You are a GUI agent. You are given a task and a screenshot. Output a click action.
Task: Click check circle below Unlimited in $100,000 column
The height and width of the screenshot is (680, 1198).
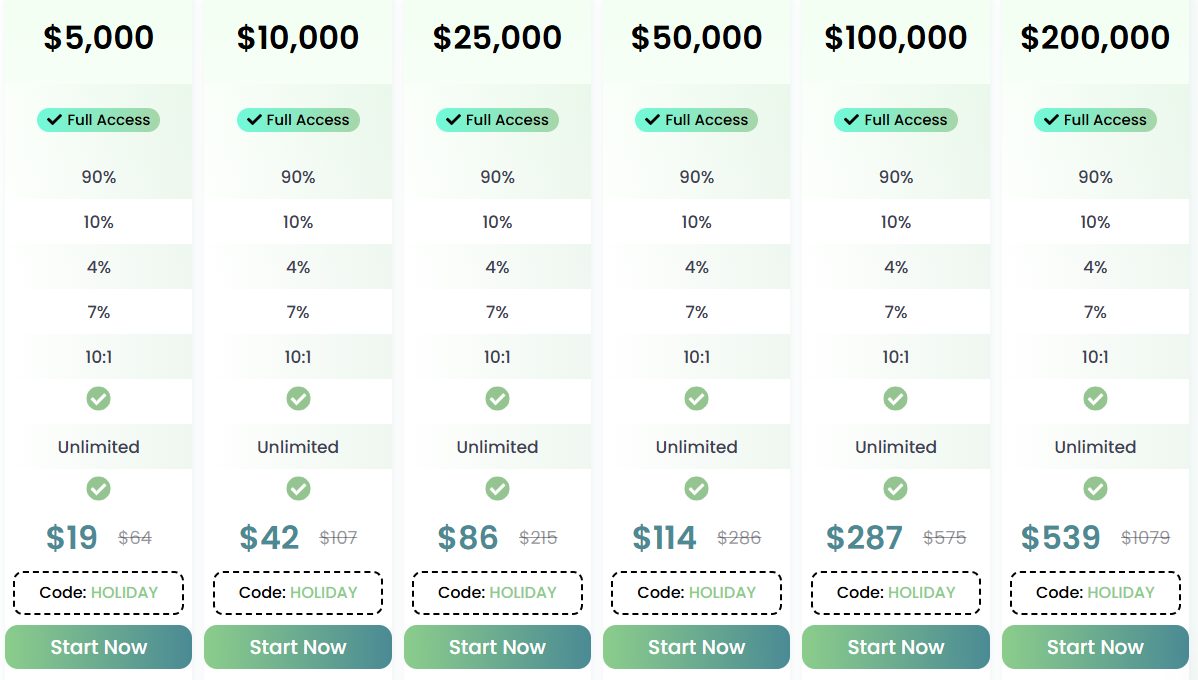pyautogui.click(x=895, y=489)
